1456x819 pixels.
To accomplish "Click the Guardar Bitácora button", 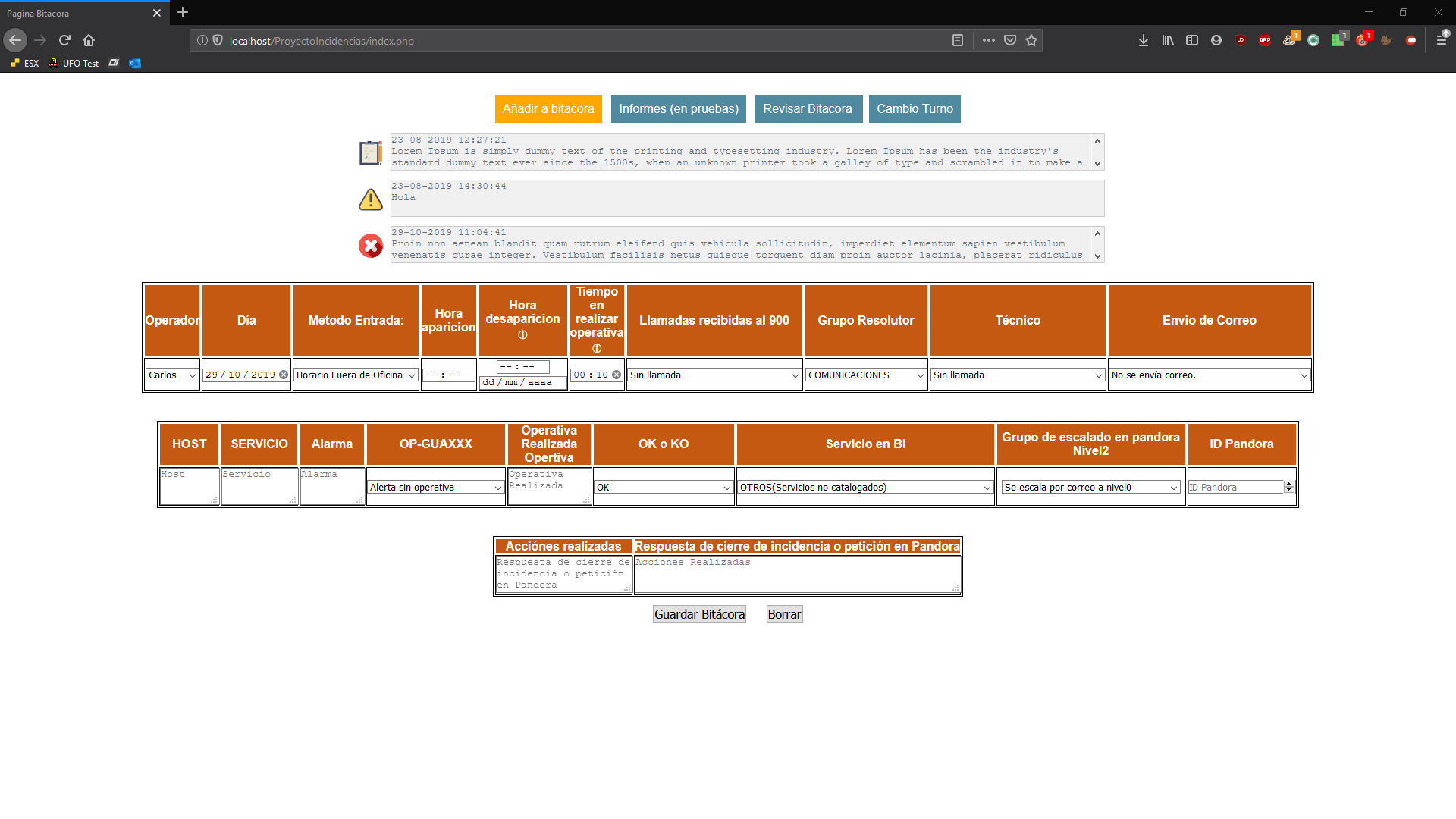I will [x=699, y=614].
